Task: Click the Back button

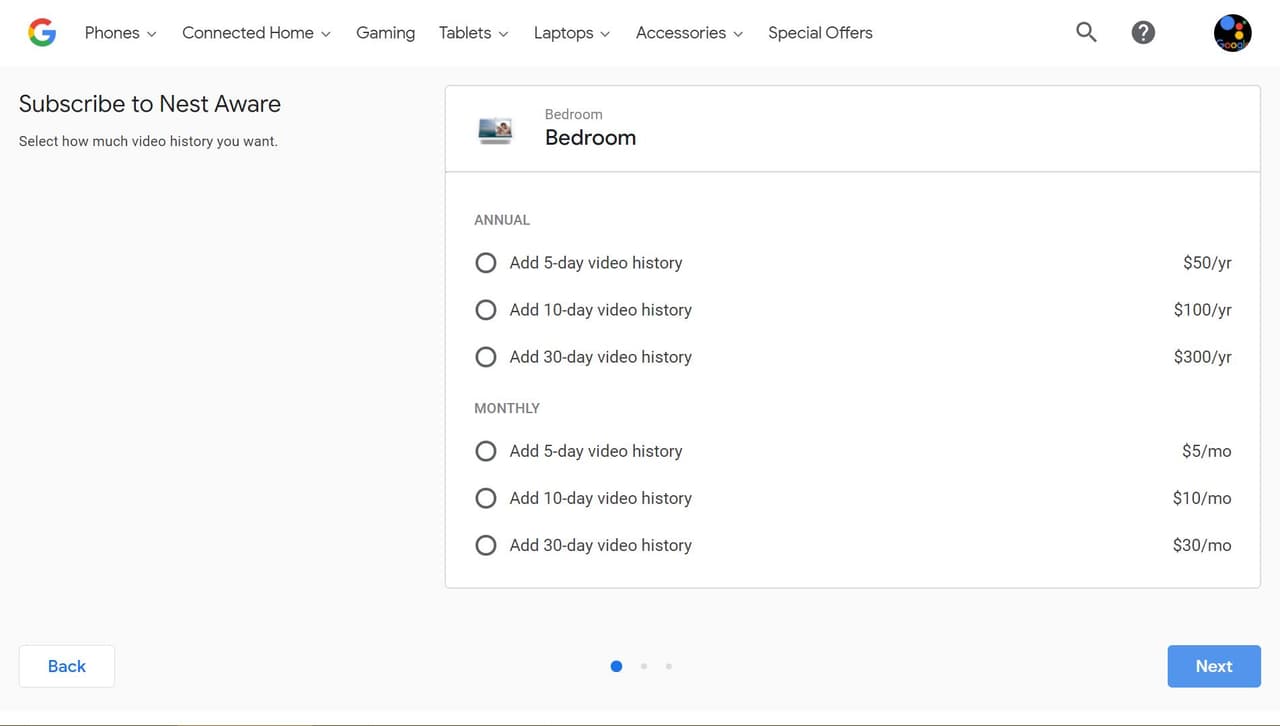Action: click(67, 666)
